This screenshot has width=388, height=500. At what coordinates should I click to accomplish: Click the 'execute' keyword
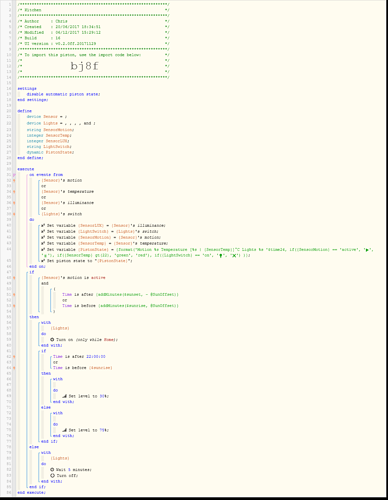pyautogui.click(x=26, y=169)
